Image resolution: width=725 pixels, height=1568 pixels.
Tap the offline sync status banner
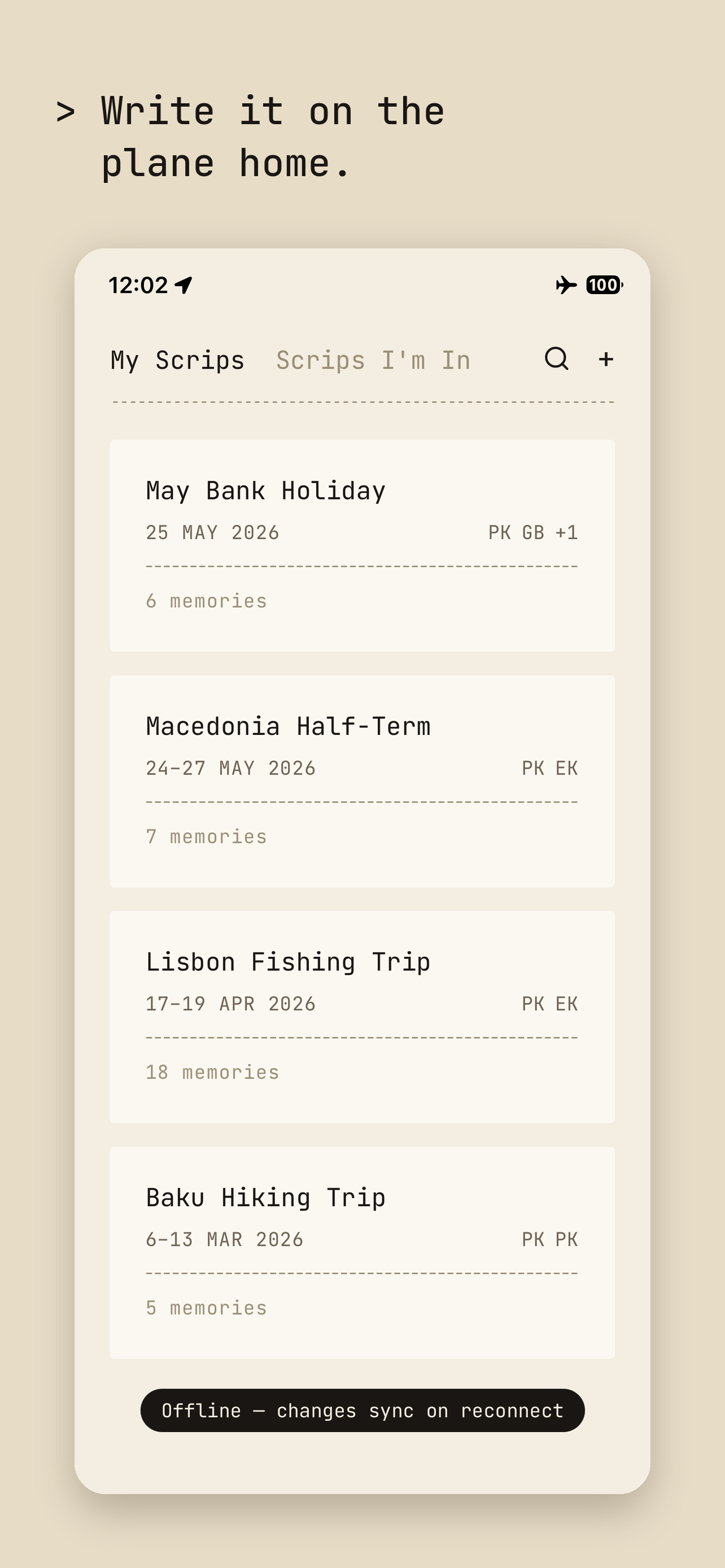point(362,1410)
